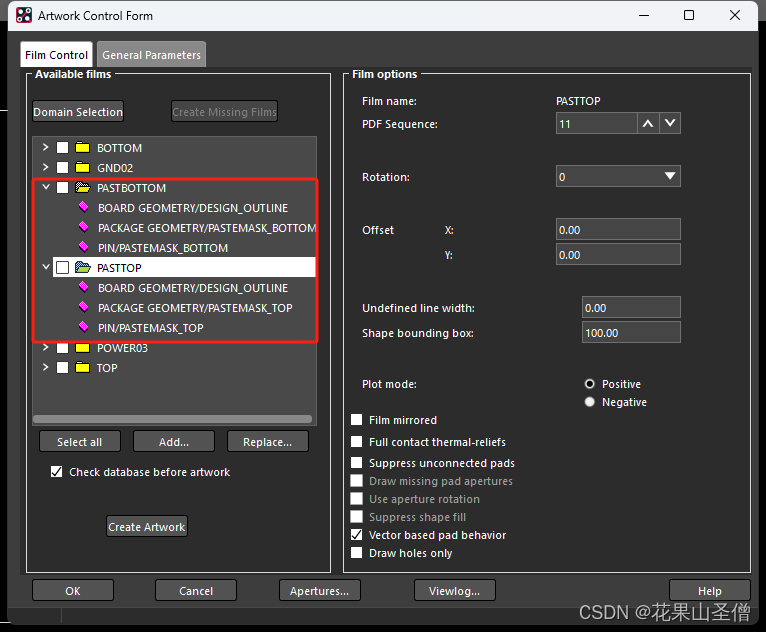The width and height of the screenshot is (766, 632).
Task: Tick the PASTBOTTOM film checkbox
Action: tap(63, 188)
